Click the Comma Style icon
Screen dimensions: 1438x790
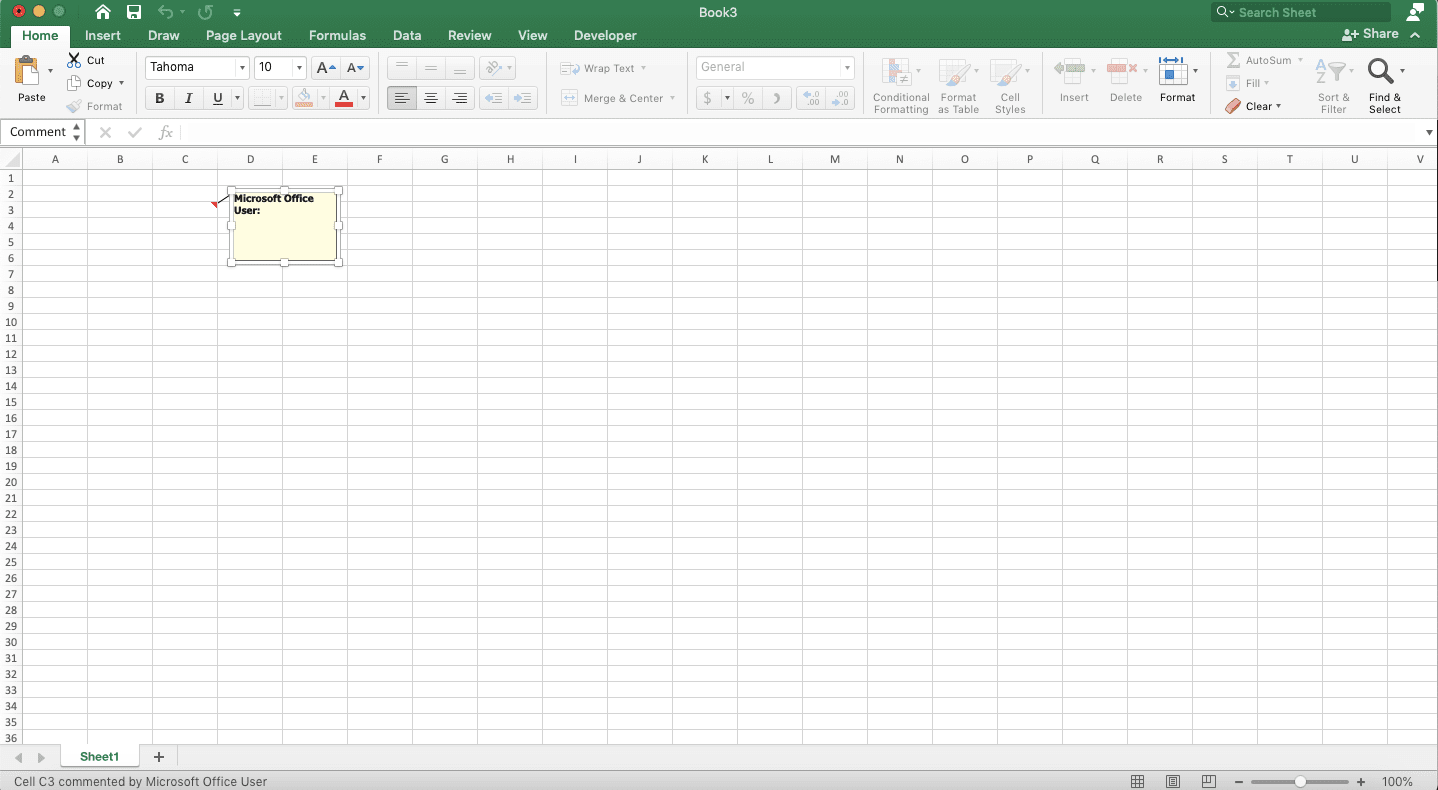click(777, 98)
